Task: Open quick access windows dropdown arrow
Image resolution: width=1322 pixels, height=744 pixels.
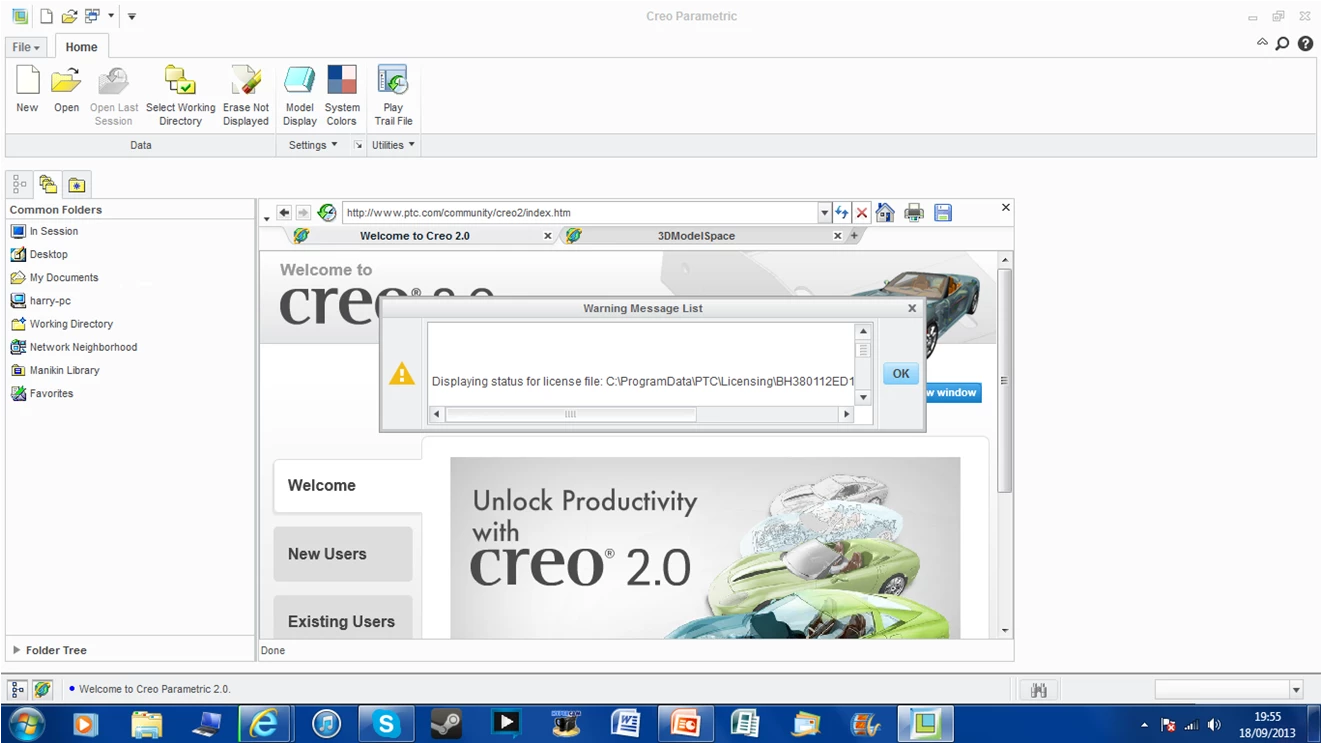Action: tap(111, 17)
